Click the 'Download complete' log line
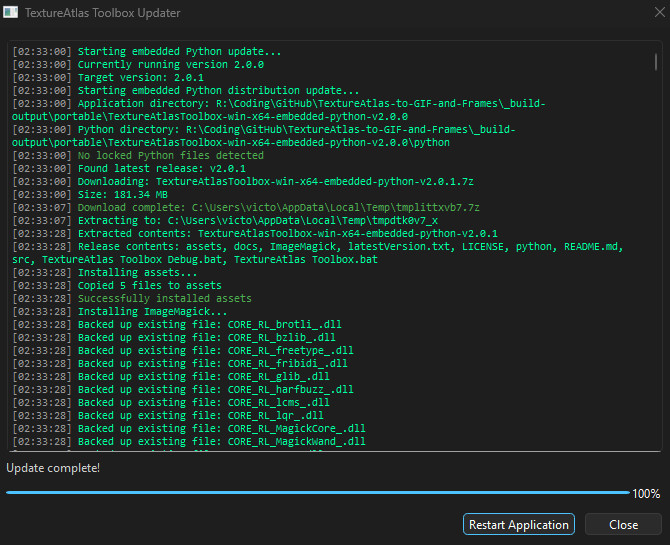Screen dimensions: 670x545 point(246,207)
